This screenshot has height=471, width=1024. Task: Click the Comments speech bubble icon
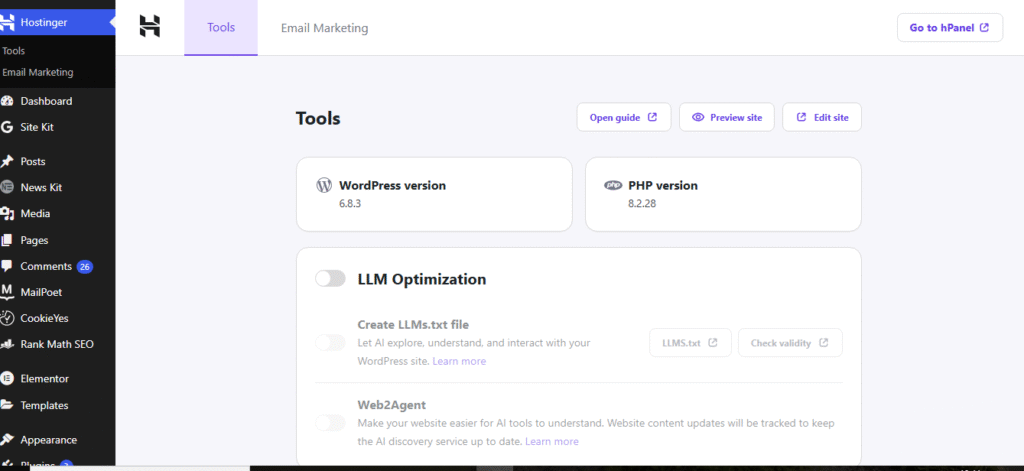(7, 267)
